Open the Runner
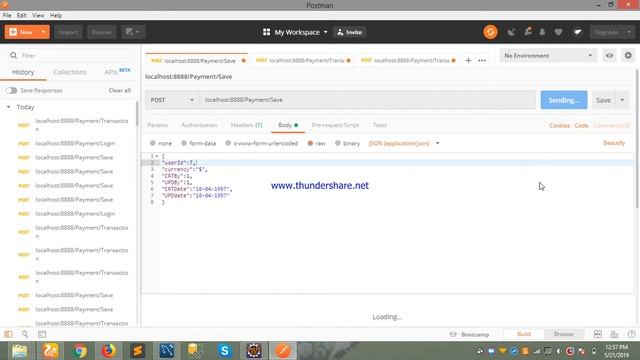The width and height of the screenshot is (640, 360). (x=102, y=32)
